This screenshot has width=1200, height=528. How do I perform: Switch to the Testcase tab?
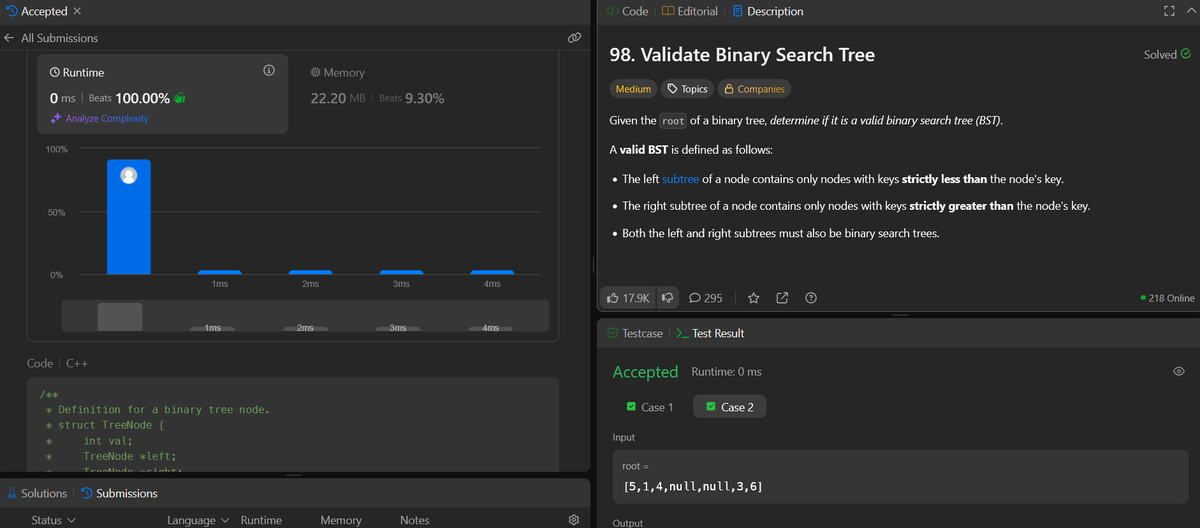point(633,333)
